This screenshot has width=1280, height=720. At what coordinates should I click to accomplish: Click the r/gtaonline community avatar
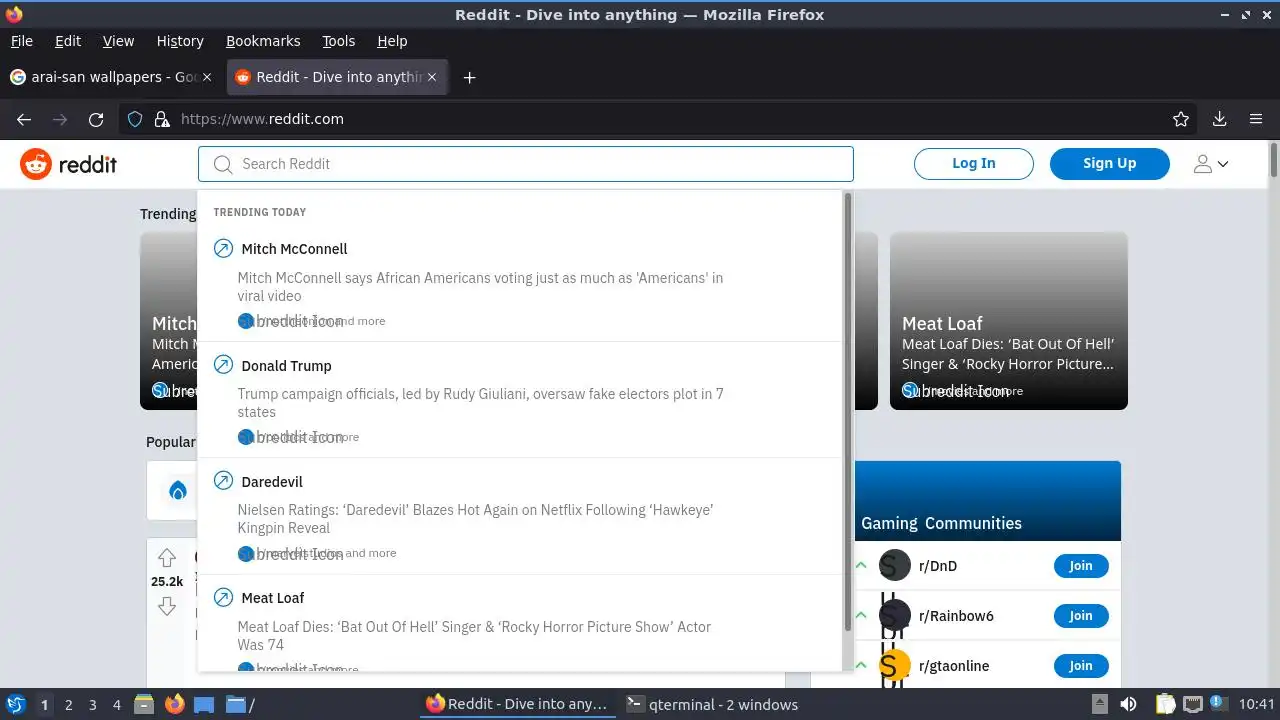(x=895, y=665)
